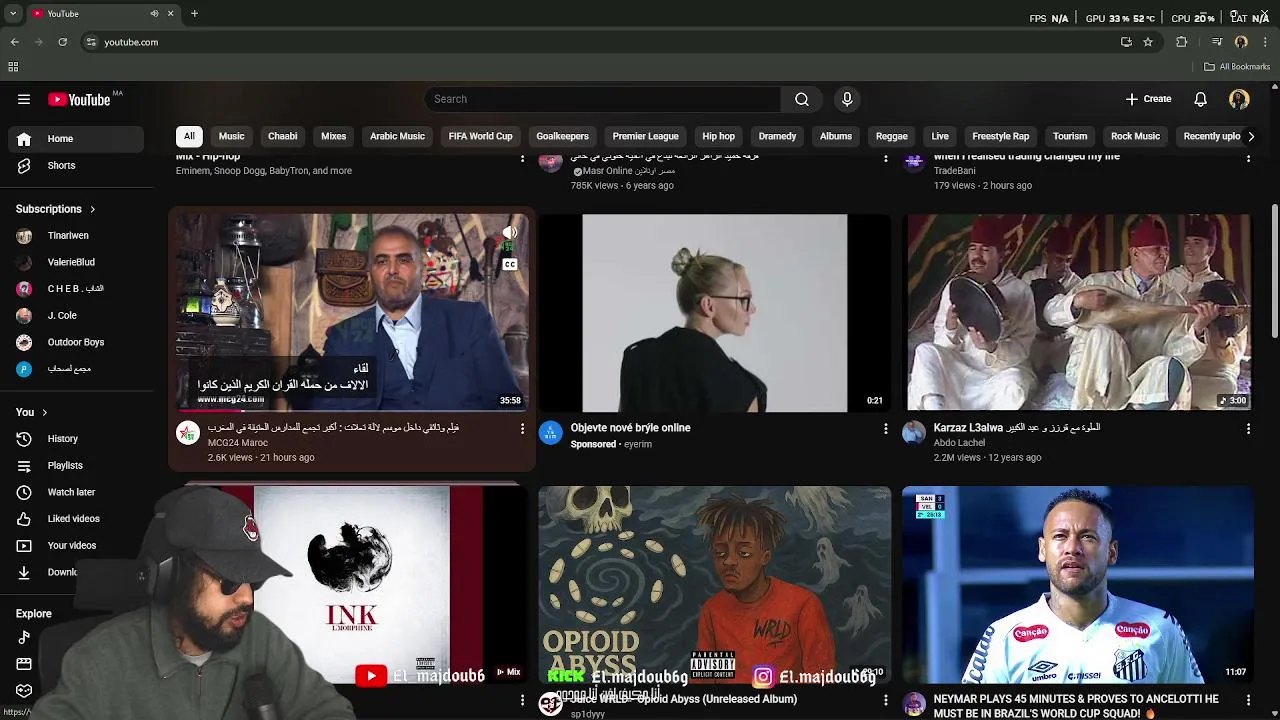Click the YouTube logo
This screenshot has height=720, width=1280.
[x=79, y=99]
